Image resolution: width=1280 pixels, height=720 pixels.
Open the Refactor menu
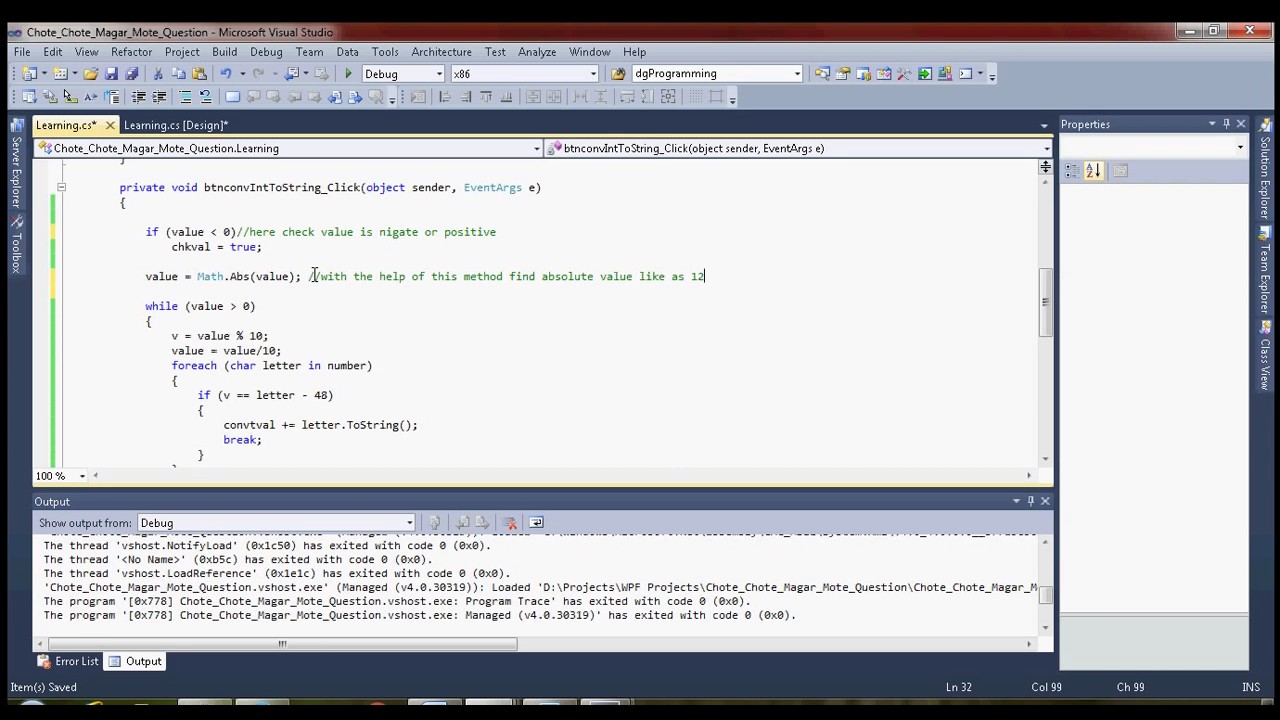pos(132,52)
